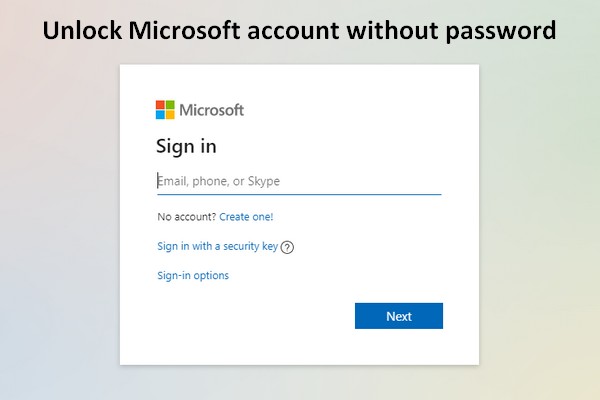This screenshot has height=400, width=600.
Task: Click the blue underline of the email field
Action: point(299,194)
